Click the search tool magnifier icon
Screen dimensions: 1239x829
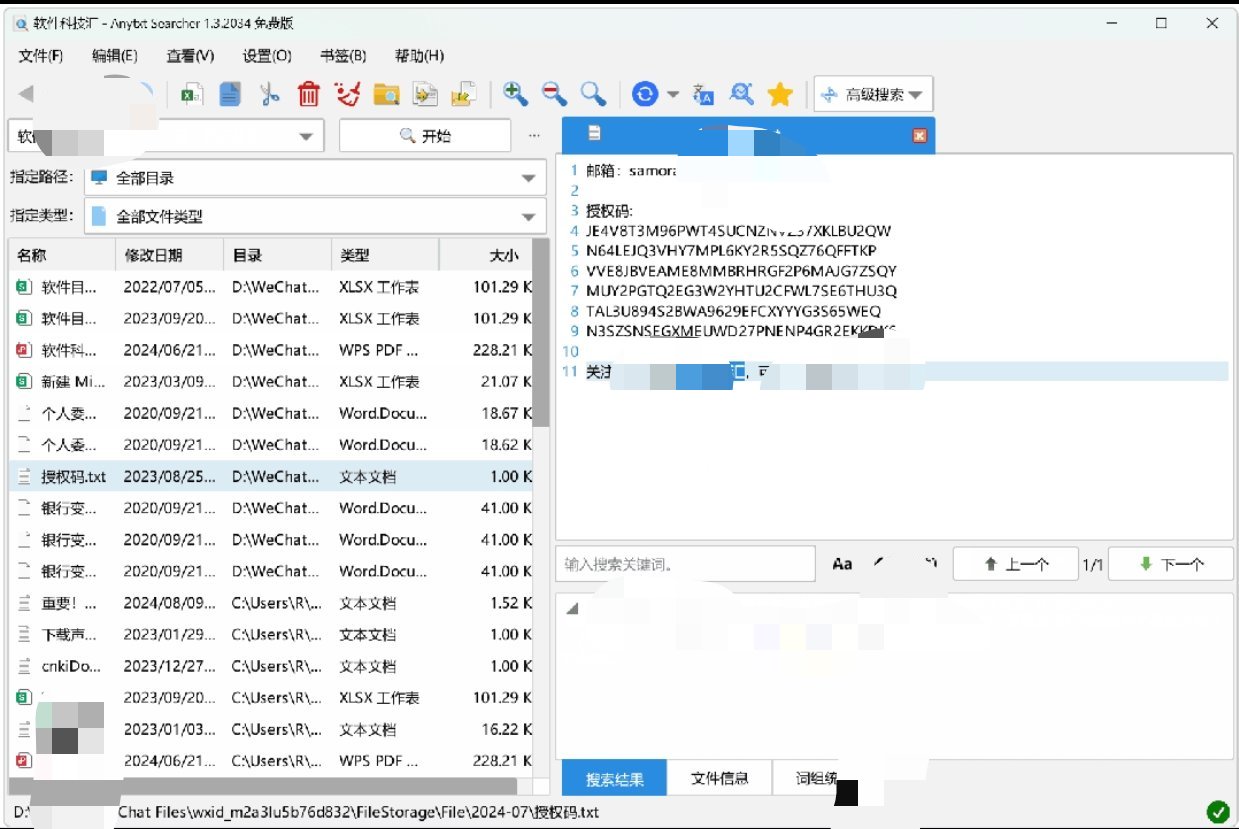742,94
